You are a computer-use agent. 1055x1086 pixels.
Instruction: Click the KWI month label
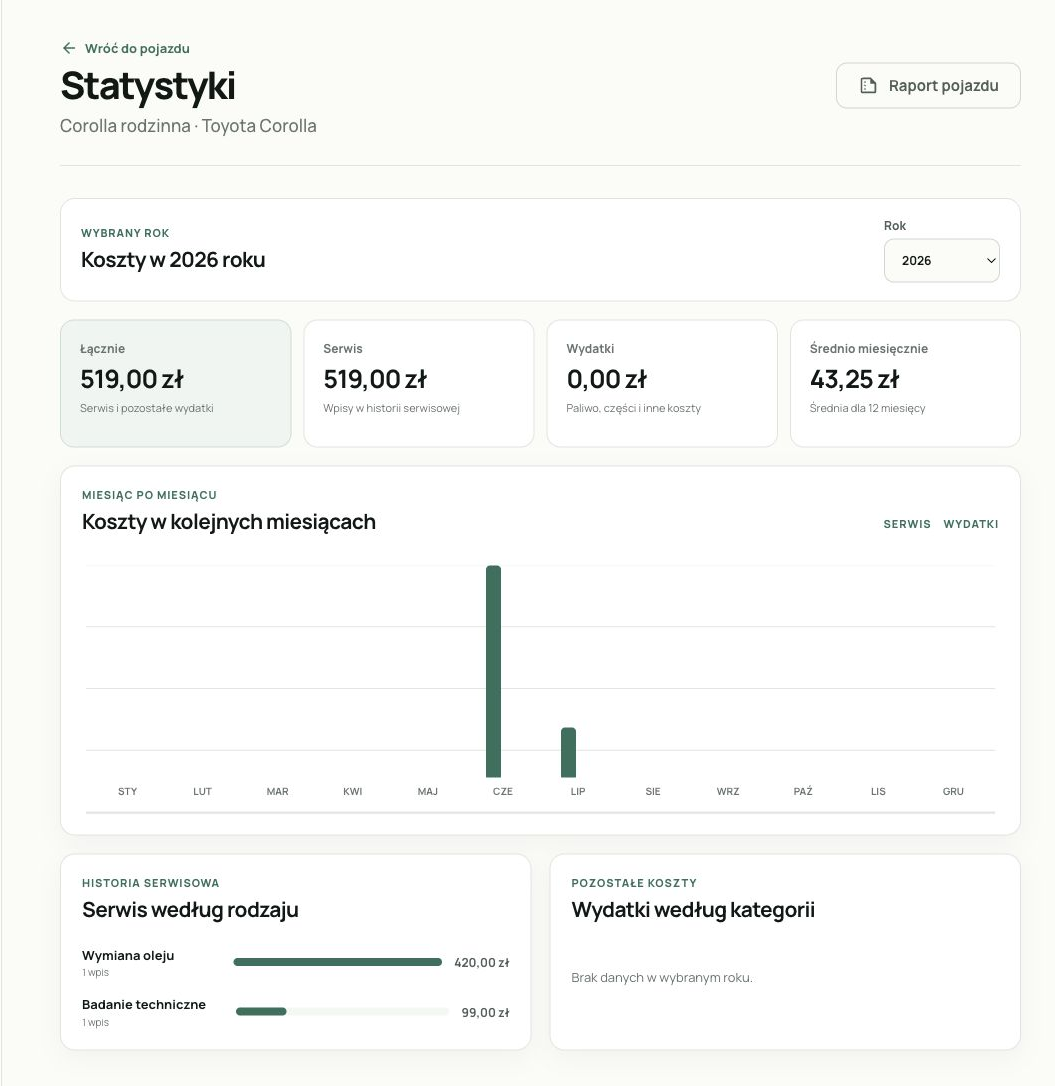[353, 791]
